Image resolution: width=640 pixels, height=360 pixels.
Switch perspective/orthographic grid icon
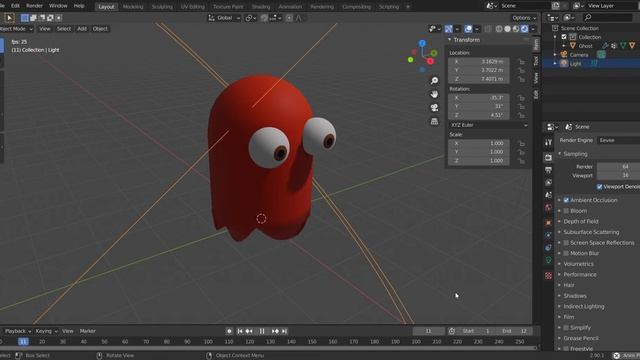coord(434,121)
